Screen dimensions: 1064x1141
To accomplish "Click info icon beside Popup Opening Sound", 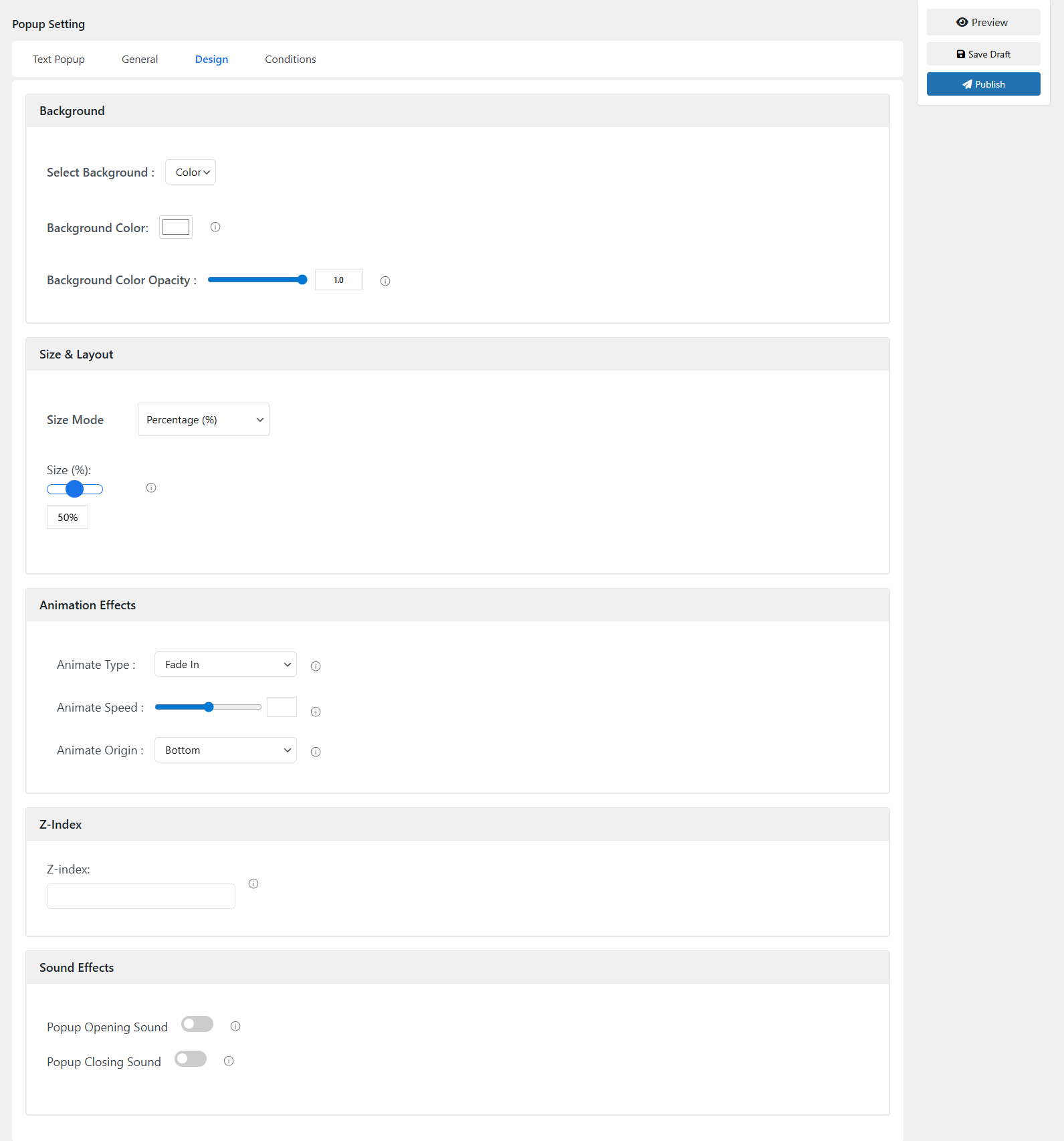I will tap(235, 1026).
